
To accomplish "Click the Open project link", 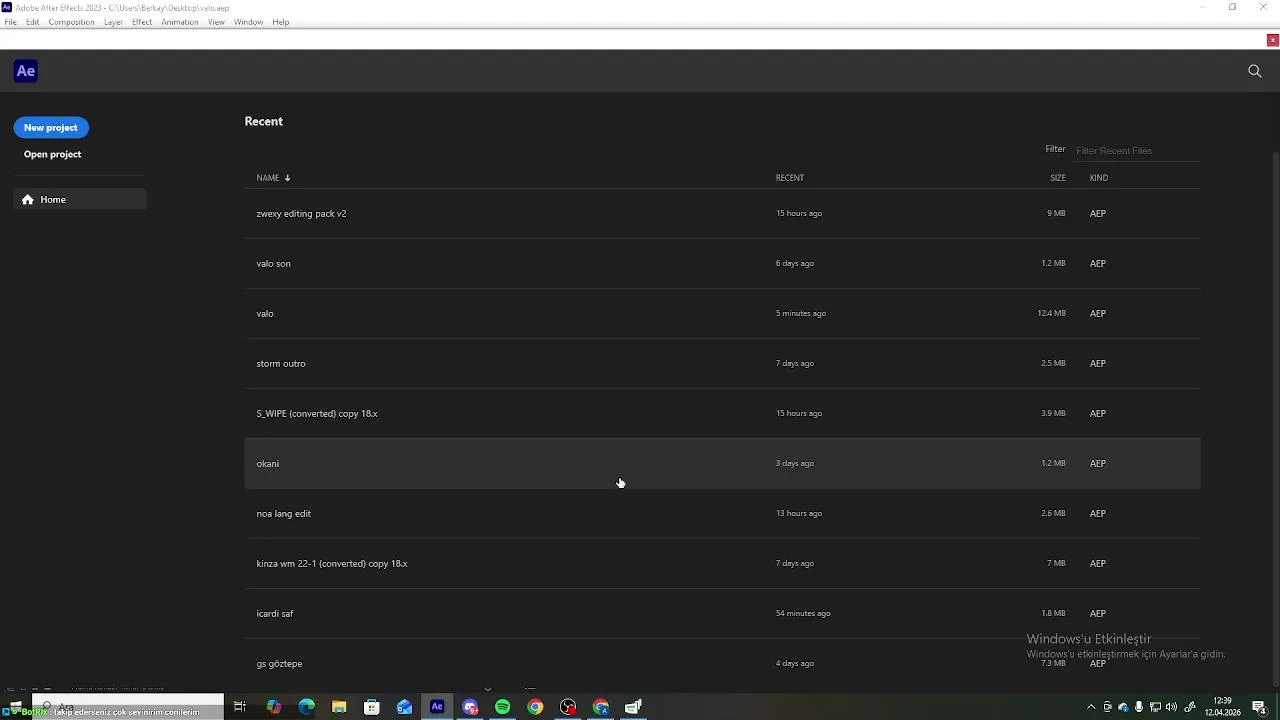I will click(53, 154).
